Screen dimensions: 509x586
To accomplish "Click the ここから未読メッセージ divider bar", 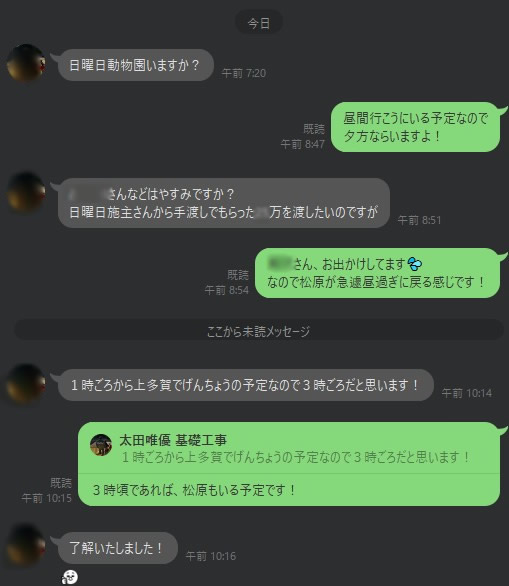I will 259,331.
